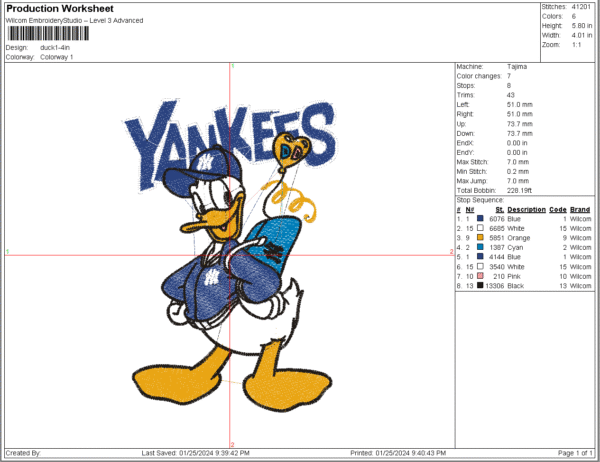Viewport: 600px width, 462px height.
Task: Click the 'N#' column header
Action: [470, 210]
